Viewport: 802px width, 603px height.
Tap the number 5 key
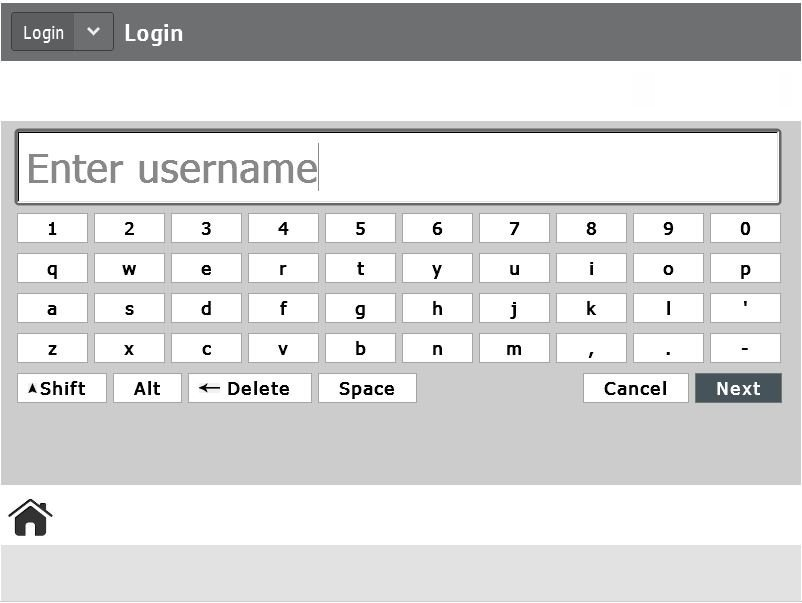(360, 228)
